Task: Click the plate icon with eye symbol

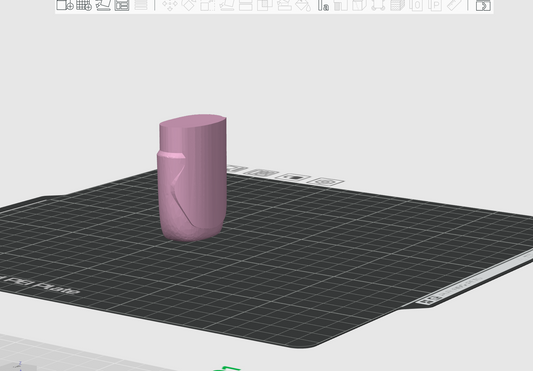Action: coord(325,182)
